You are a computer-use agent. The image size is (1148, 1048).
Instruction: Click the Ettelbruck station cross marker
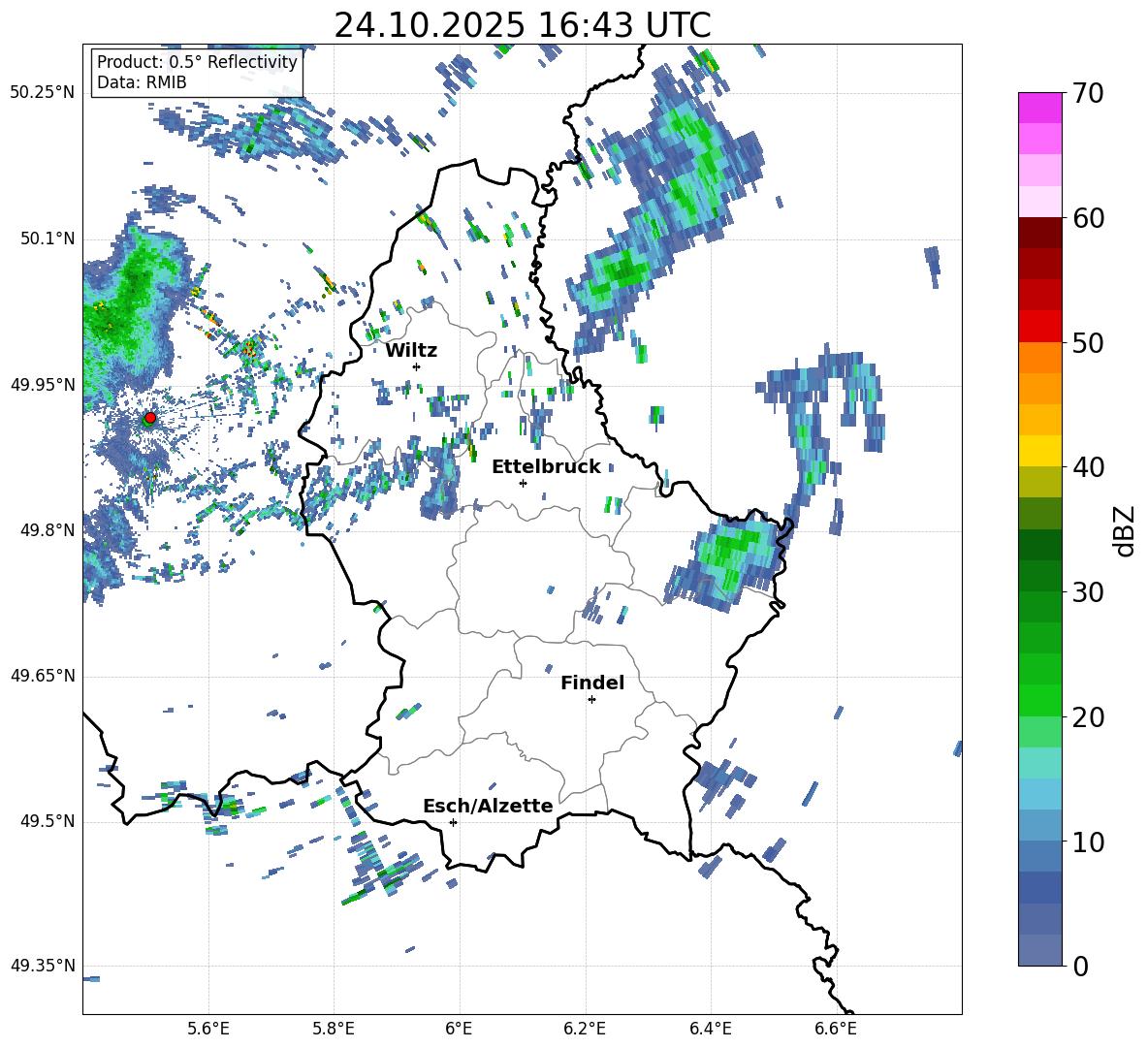pyautogui.click(x=523, y=483)
